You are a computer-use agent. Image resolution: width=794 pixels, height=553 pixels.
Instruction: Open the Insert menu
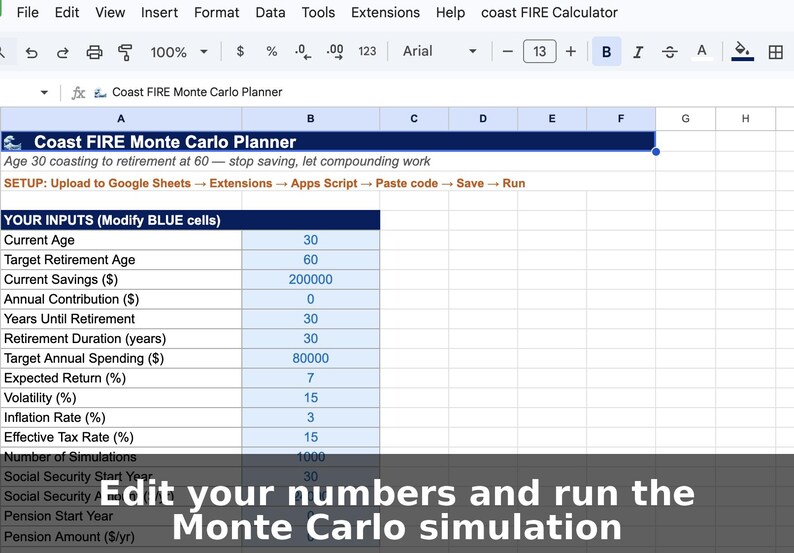[x=159, y=12]
